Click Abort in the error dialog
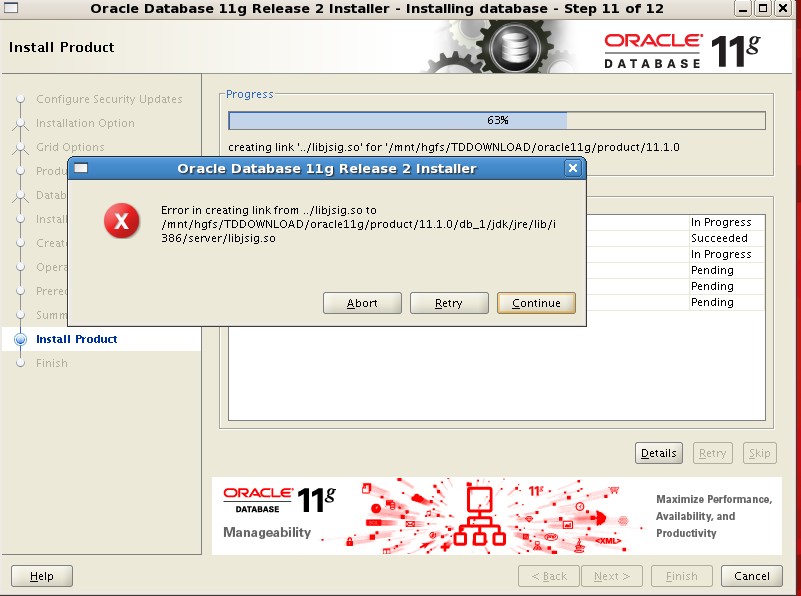Screen dimensions: 801x596 point(362,303)
